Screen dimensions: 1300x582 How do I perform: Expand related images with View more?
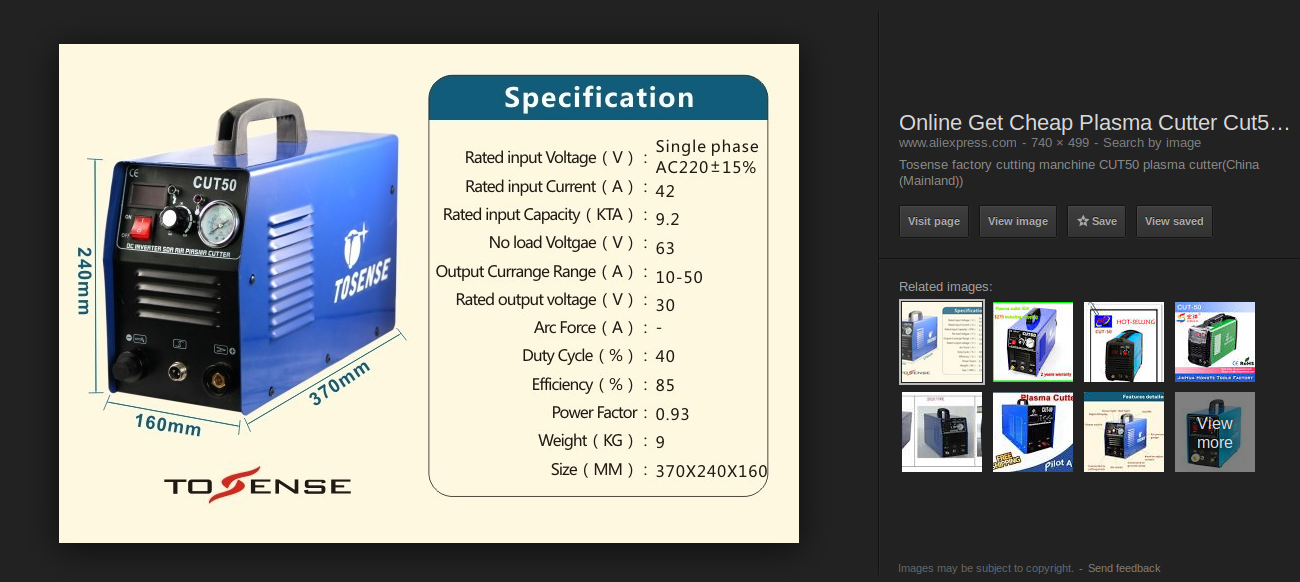click(x=1214, y=432)
